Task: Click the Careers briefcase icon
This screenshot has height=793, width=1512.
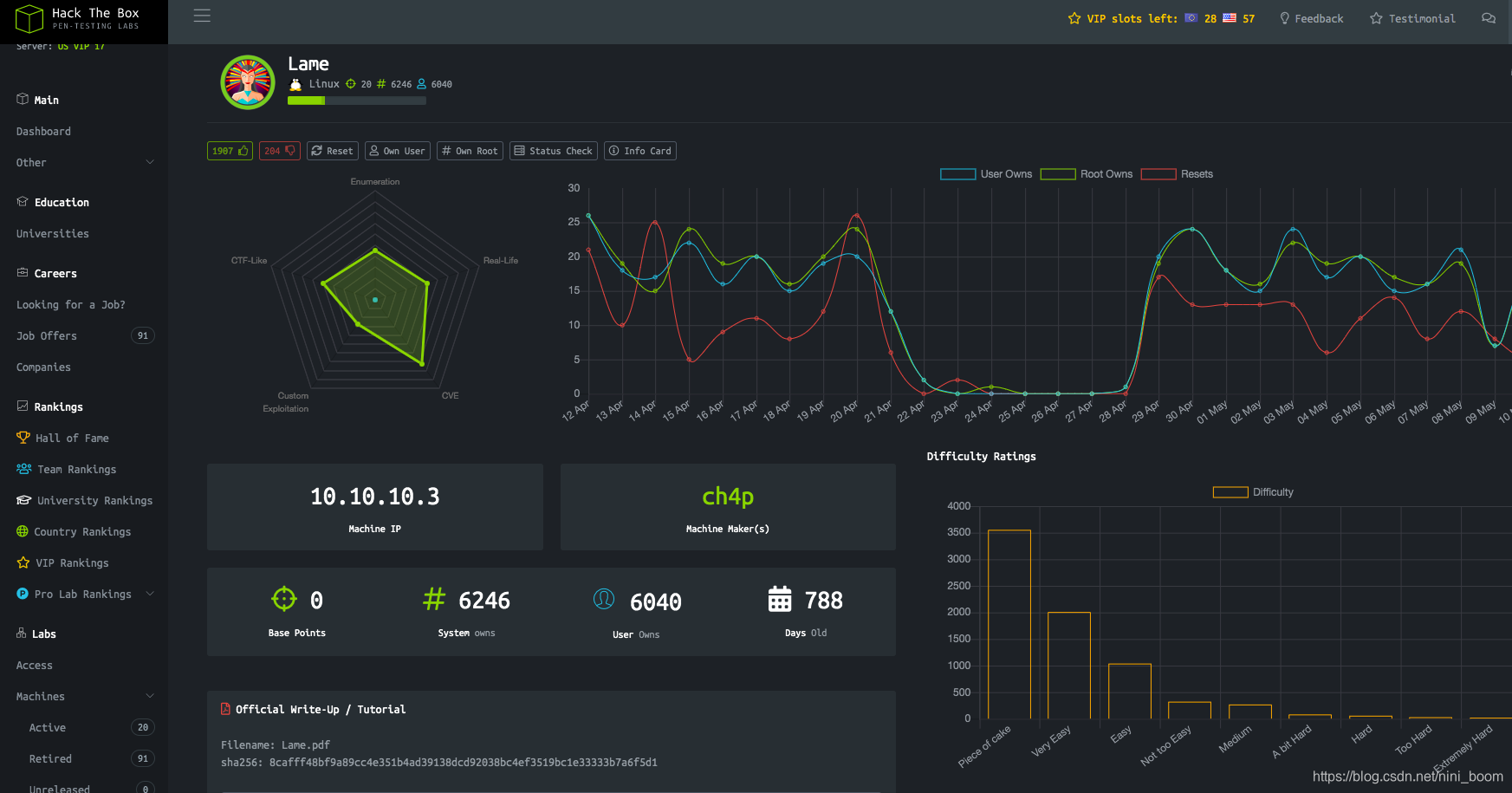Action: coord(23,272)
